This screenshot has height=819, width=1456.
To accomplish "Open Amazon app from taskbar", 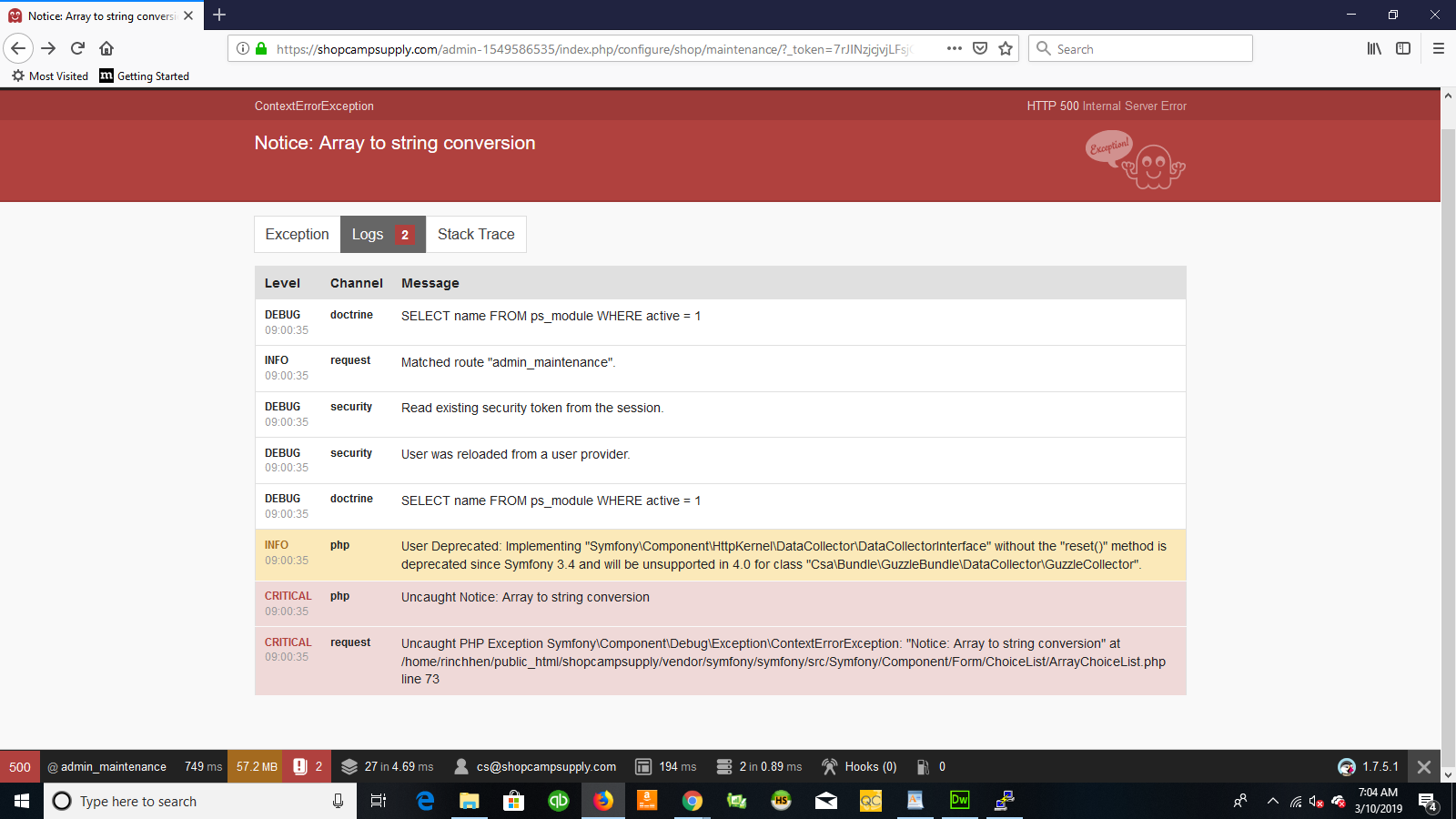I will click(x=647, y=801).
